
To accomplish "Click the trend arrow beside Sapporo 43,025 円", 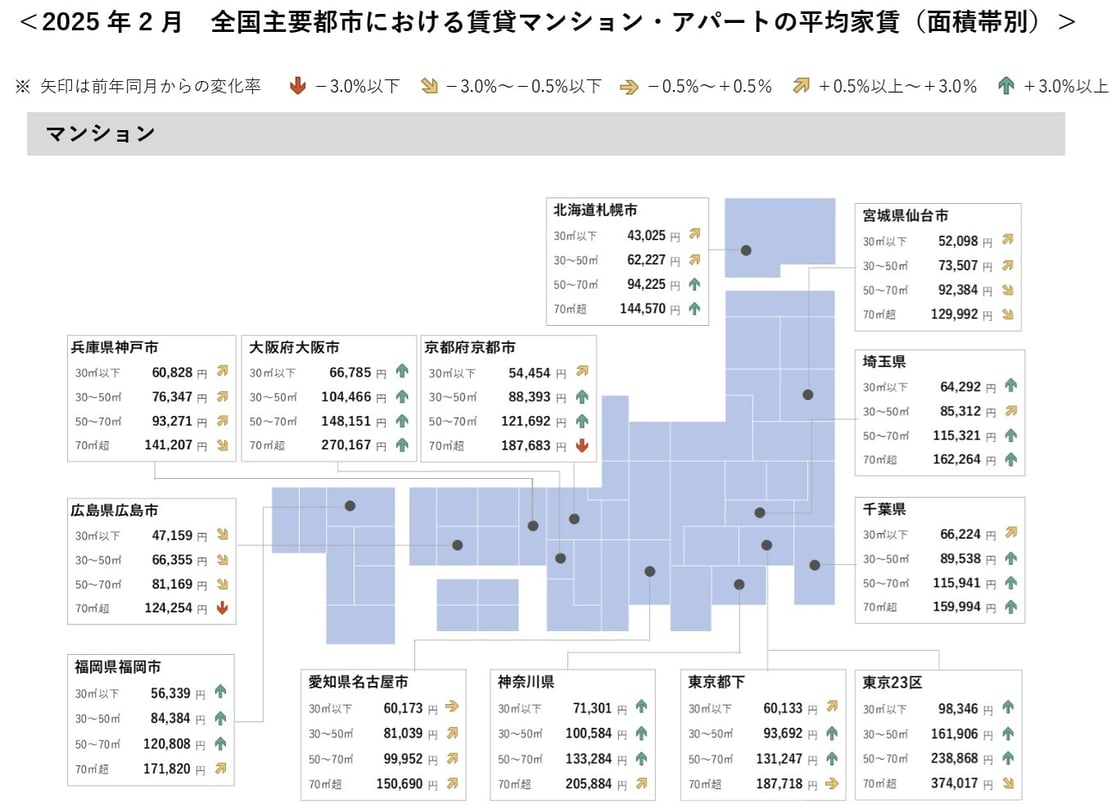I will pyautogui.click(x=694, y=234).
